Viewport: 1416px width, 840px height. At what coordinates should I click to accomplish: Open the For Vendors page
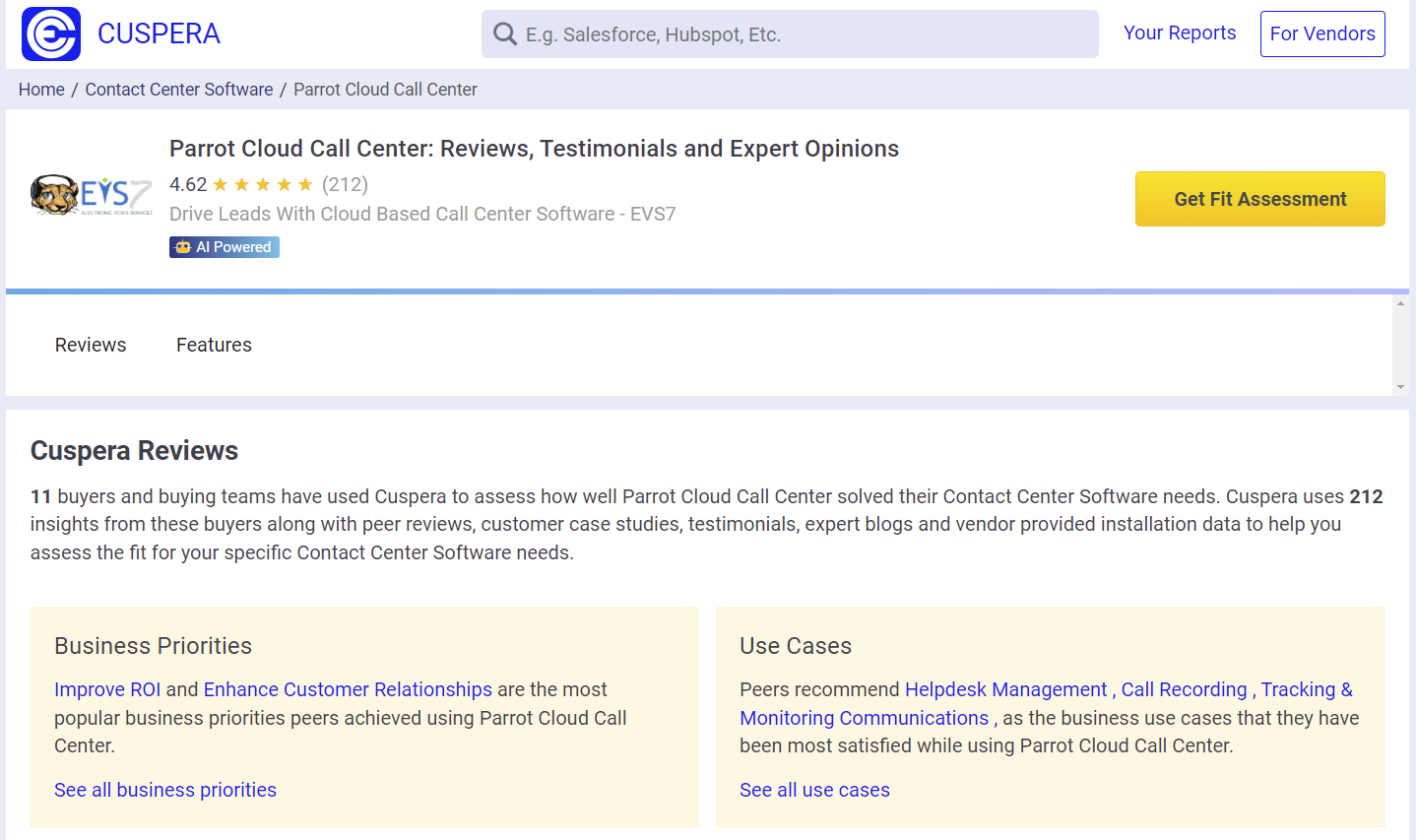(x=1321, y=33)
